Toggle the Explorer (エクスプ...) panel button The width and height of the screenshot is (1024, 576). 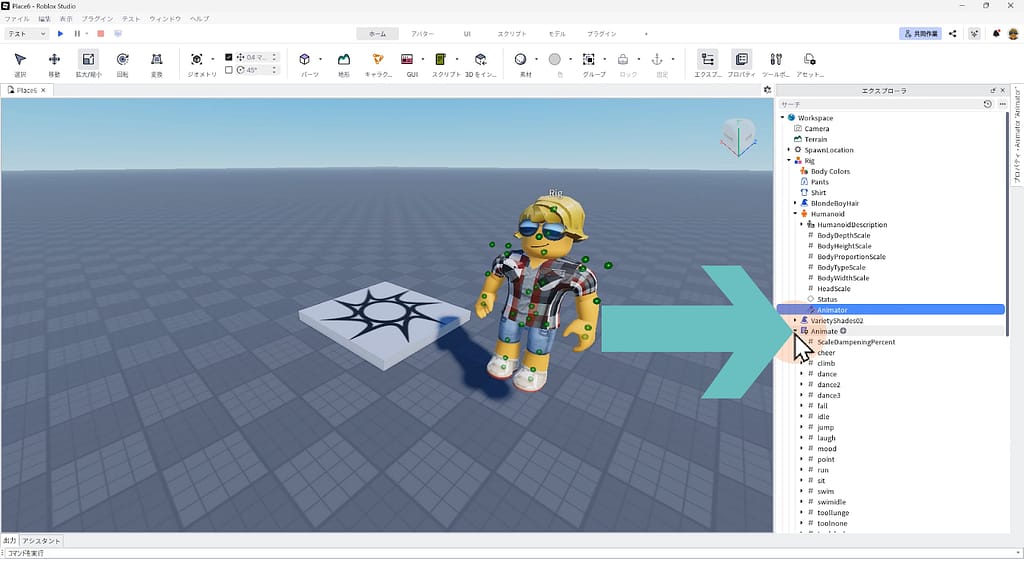pos(707,63)
